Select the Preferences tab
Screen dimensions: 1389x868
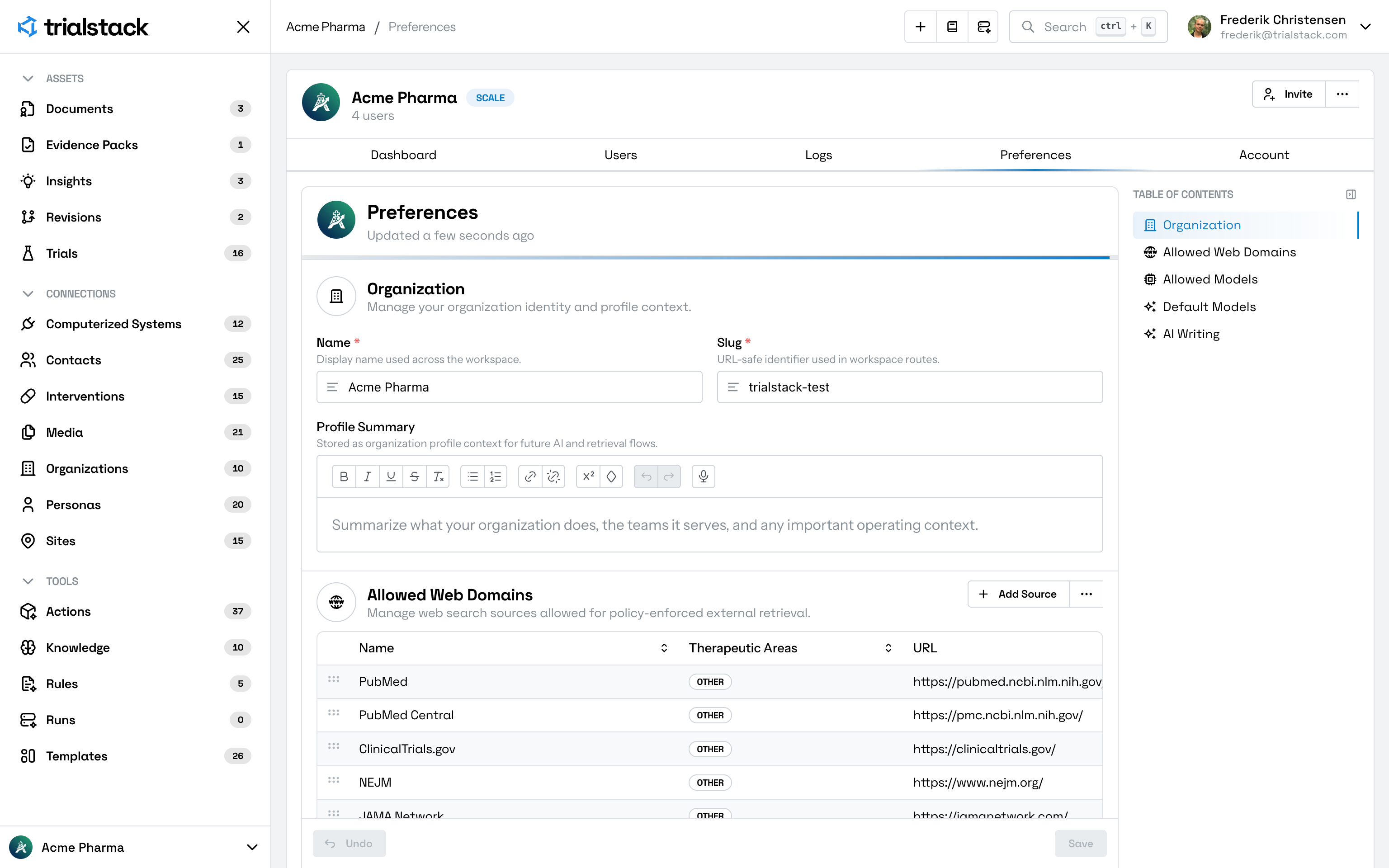click(x=1035, y=155)
